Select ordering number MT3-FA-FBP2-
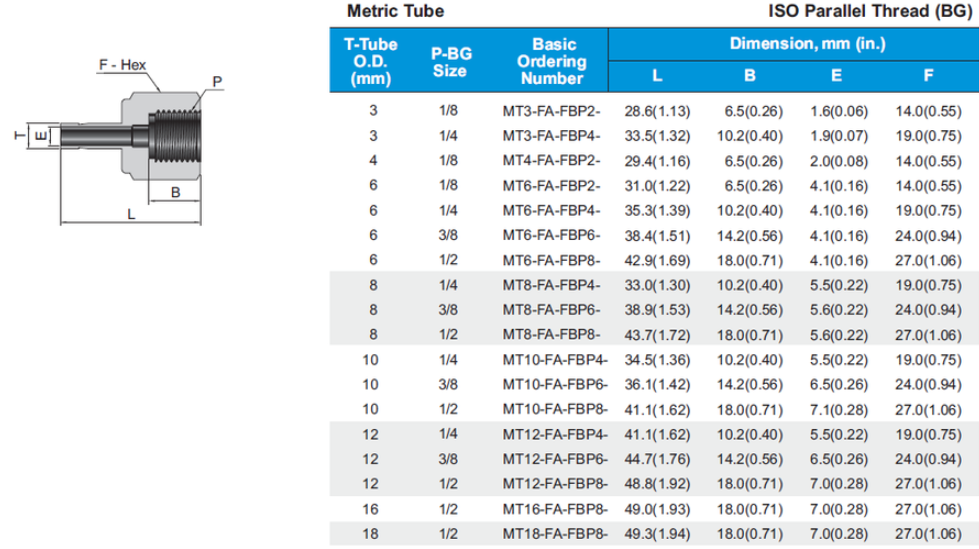The image size is (979, 549). [x=553, y=109]
